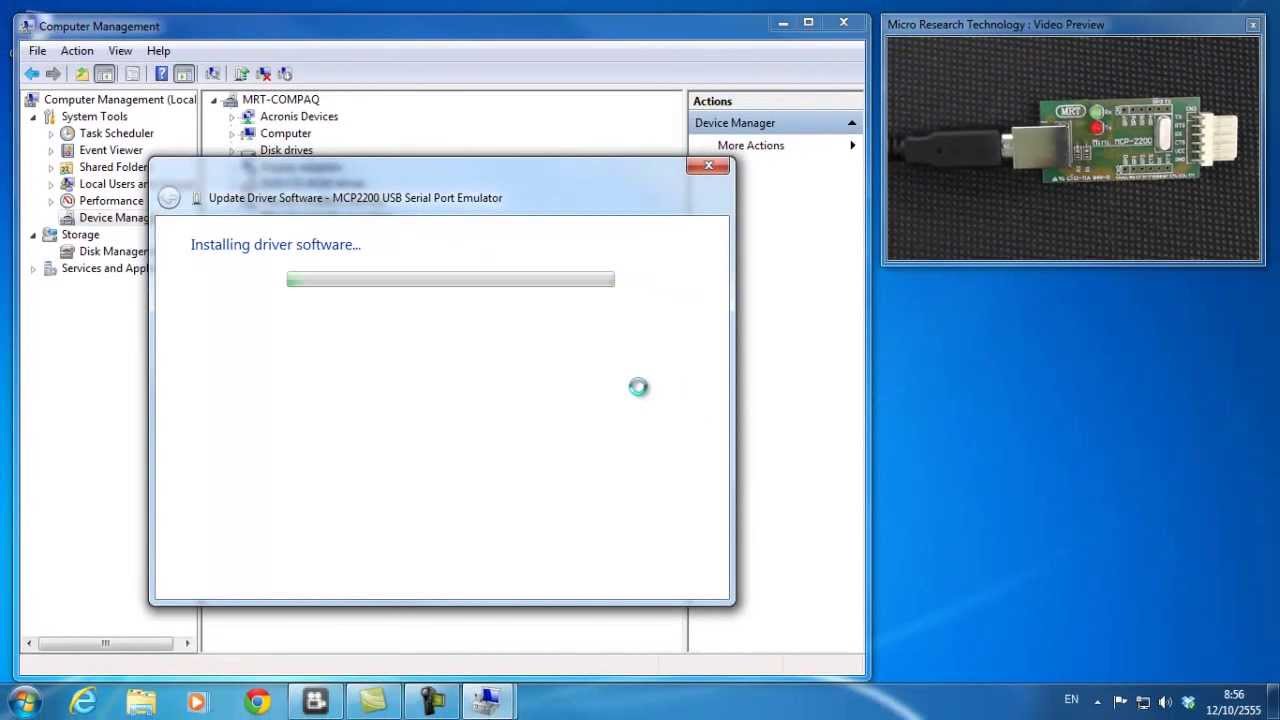Click Scan for hardware changes icon

[x=212, y=74]
